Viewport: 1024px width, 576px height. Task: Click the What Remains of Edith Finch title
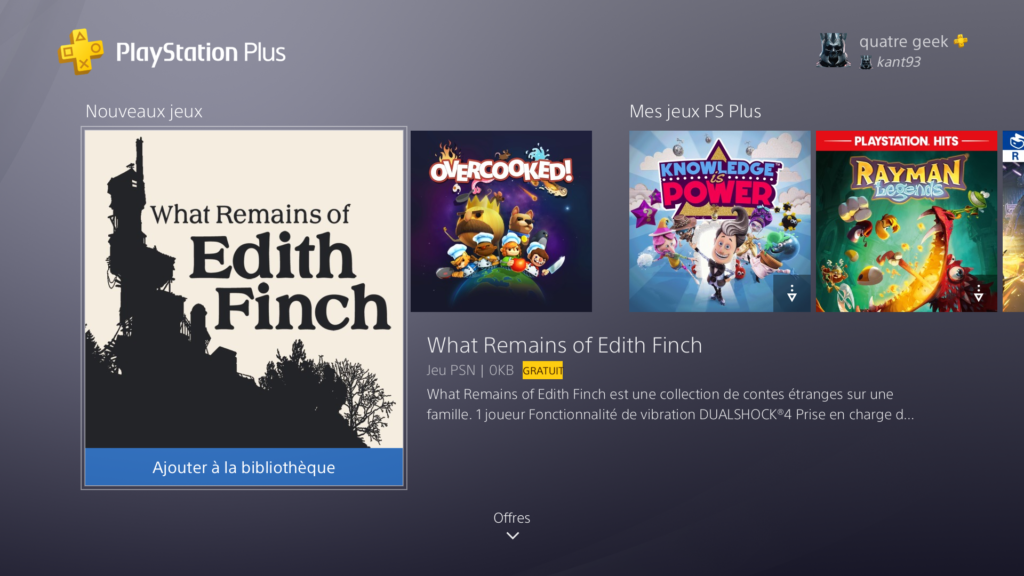pyautogui.click(x=564, y=345)
